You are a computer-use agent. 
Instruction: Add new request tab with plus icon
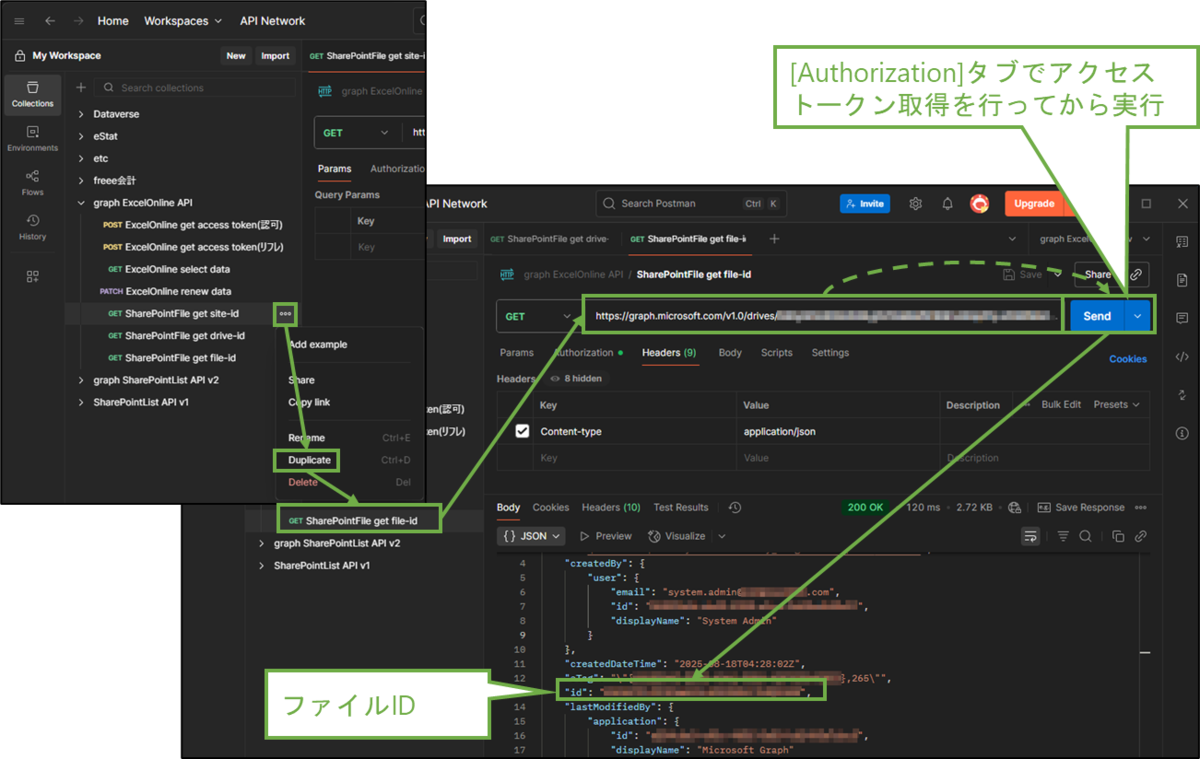(x=774, y=239)
